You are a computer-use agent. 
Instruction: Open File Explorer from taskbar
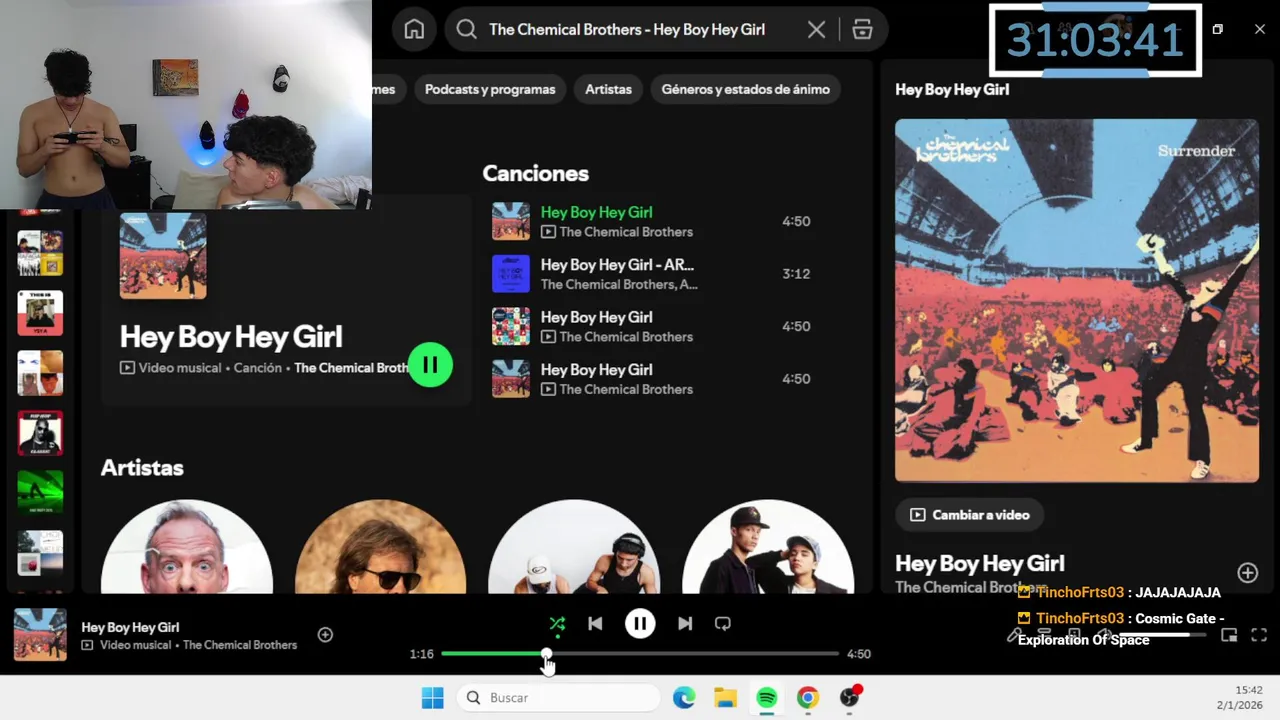click(x=725, y=698)
